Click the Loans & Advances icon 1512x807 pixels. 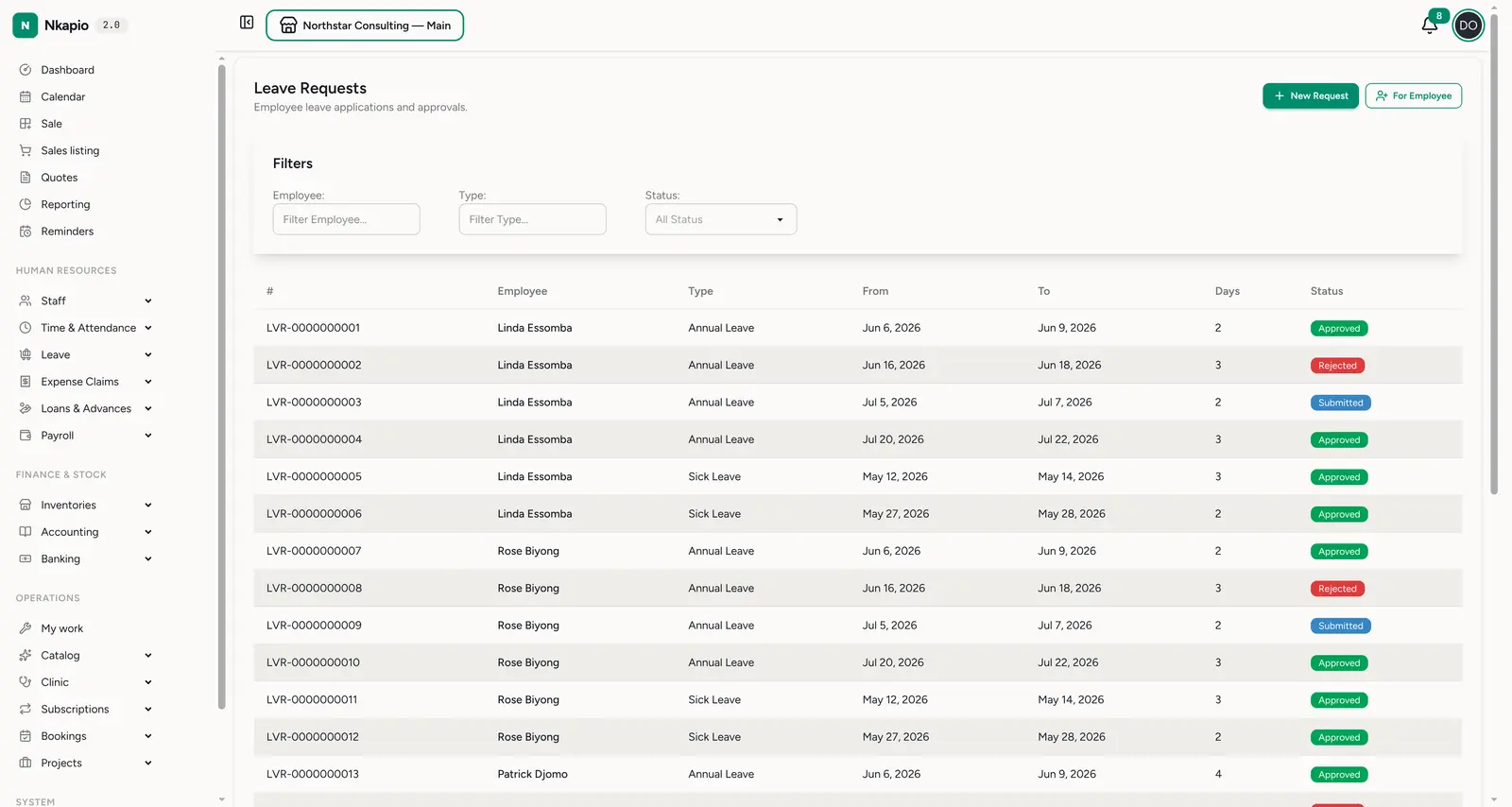click(x=26, y=408)
